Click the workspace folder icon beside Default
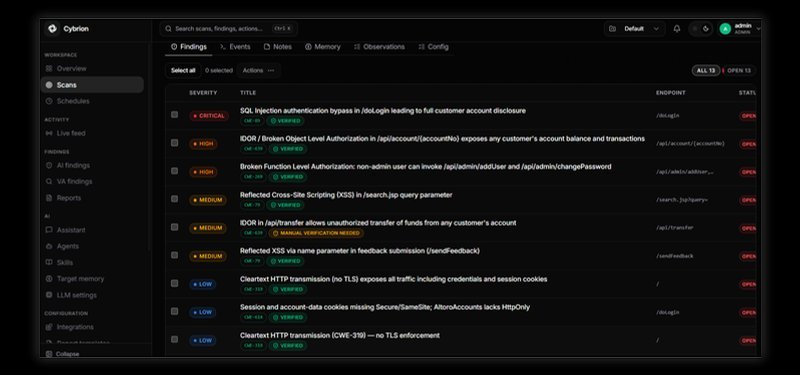The height and width of the screenshot is (375, 800). [613, 29]
